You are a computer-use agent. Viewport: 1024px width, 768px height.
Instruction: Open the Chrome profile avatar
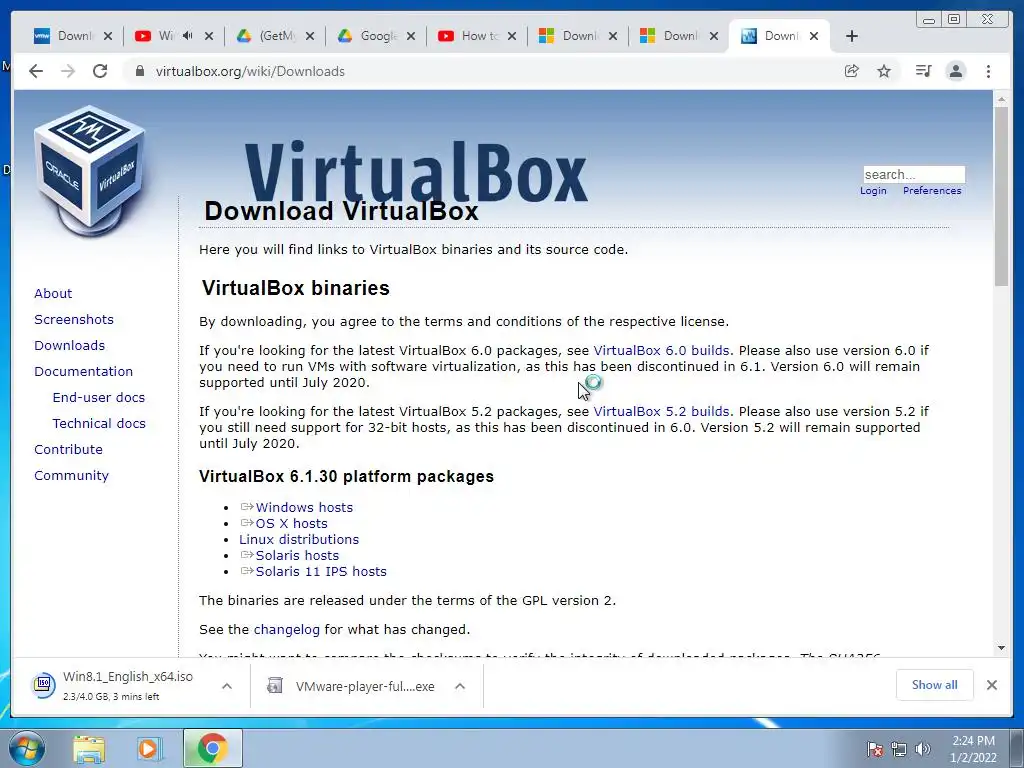955,71
